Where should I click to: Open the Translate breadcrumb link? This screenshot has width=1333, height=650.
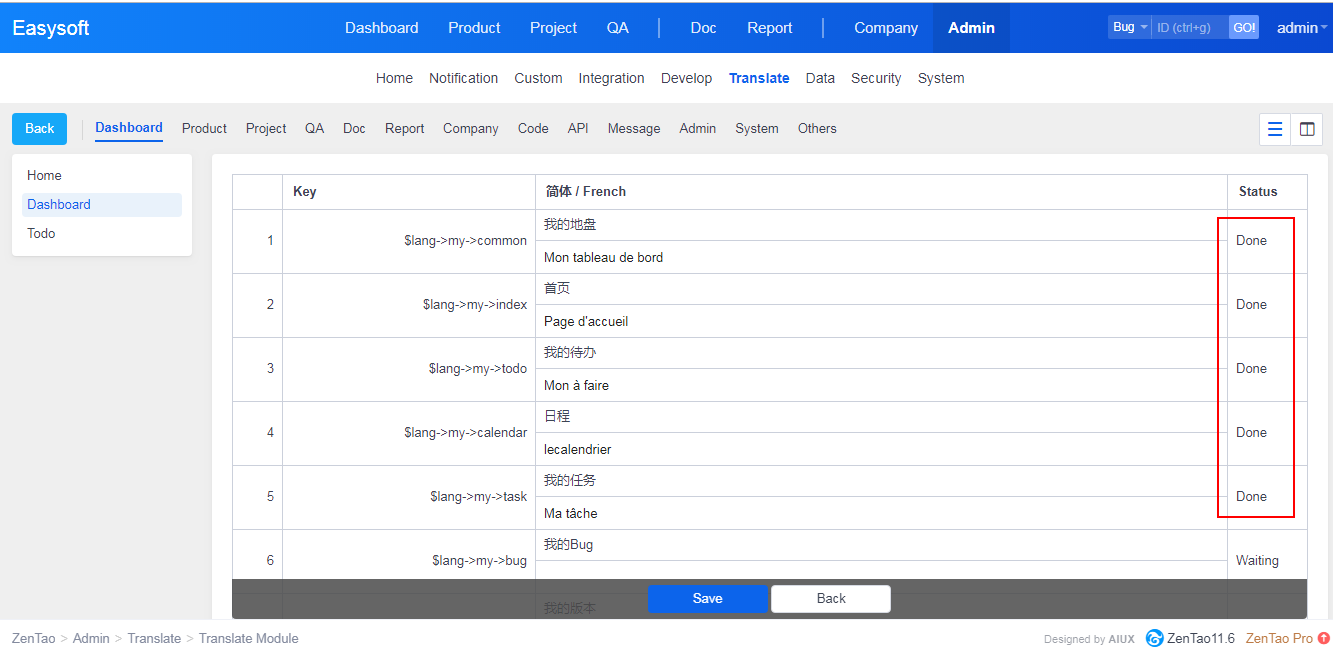click(154, 638)
